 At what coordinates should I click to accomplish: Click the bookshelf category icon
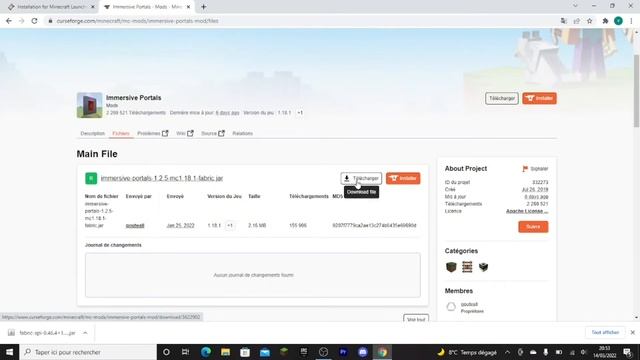tap(467, 267)
